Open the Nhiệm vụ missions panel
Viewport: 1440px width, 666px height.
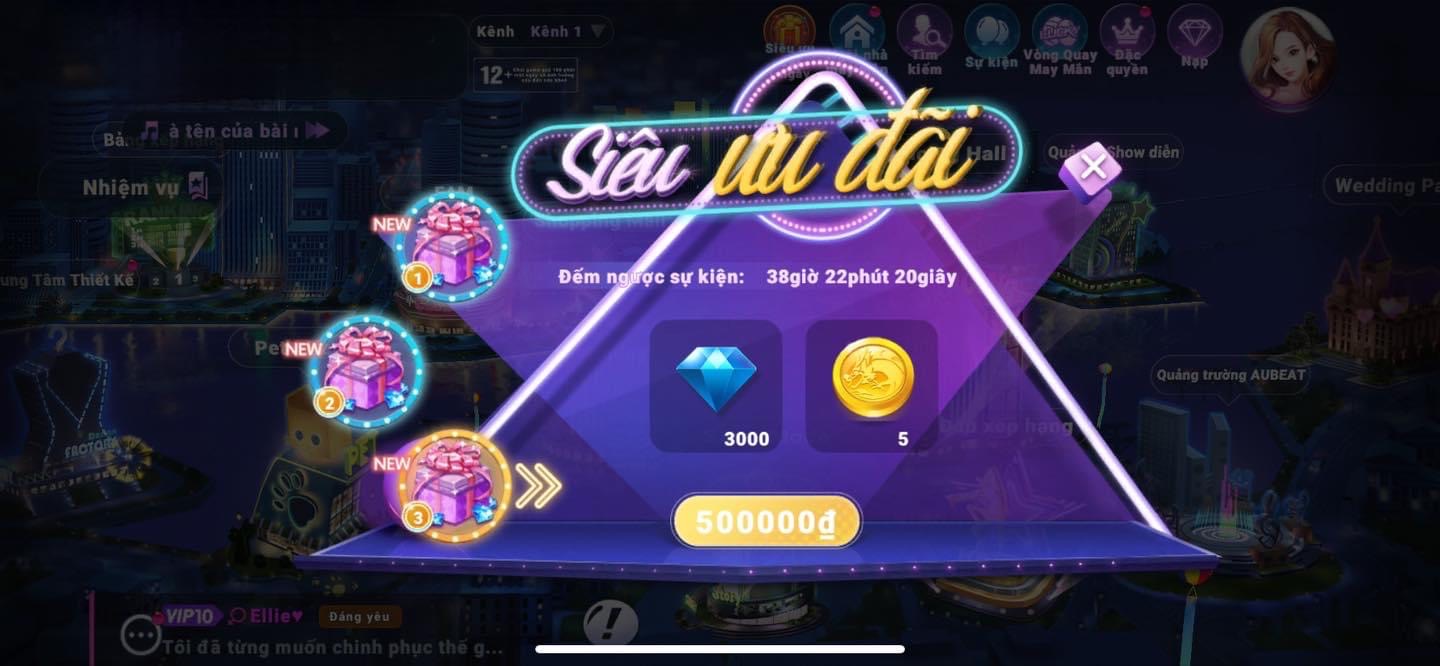click(x=147, y=186)
